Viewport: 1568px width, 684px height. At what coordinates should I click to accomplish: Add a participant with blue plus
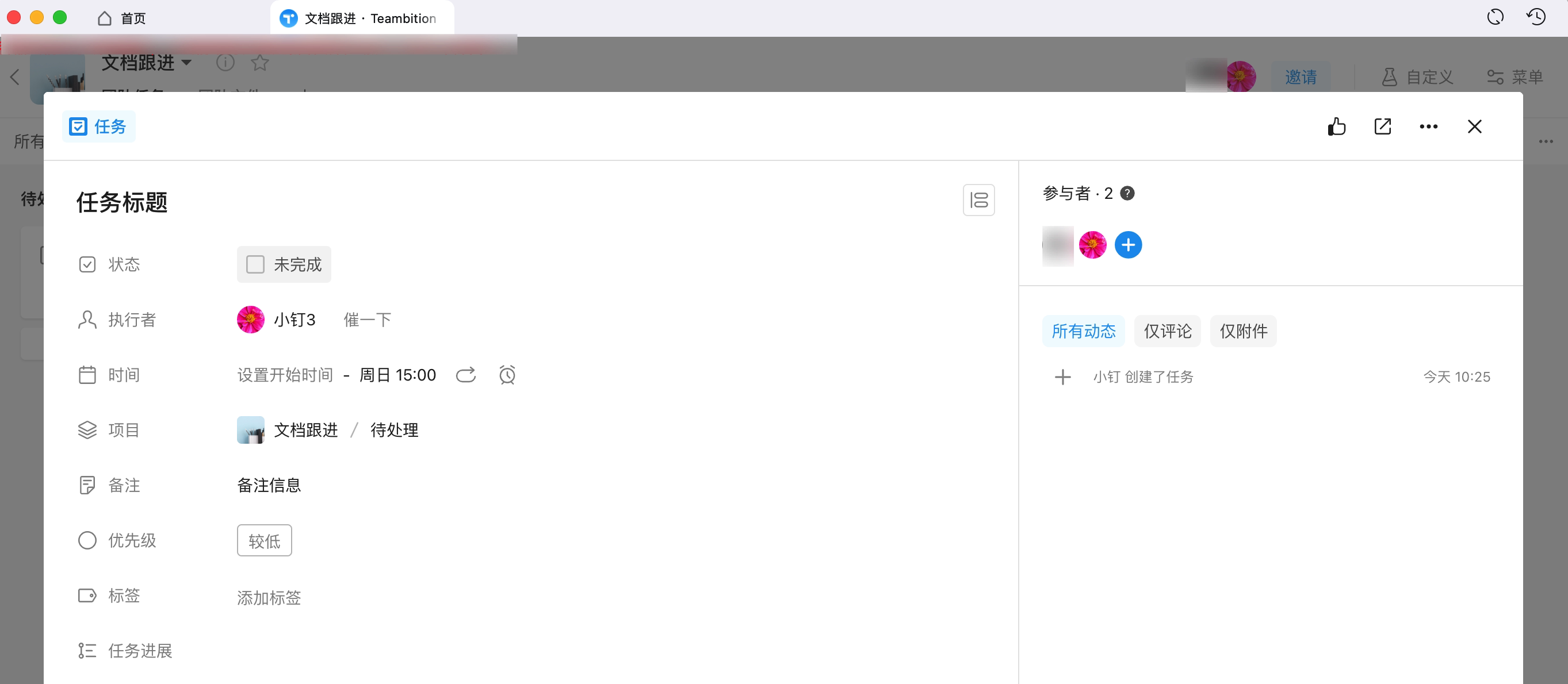pyautogui.click(x=1128, y=245)
